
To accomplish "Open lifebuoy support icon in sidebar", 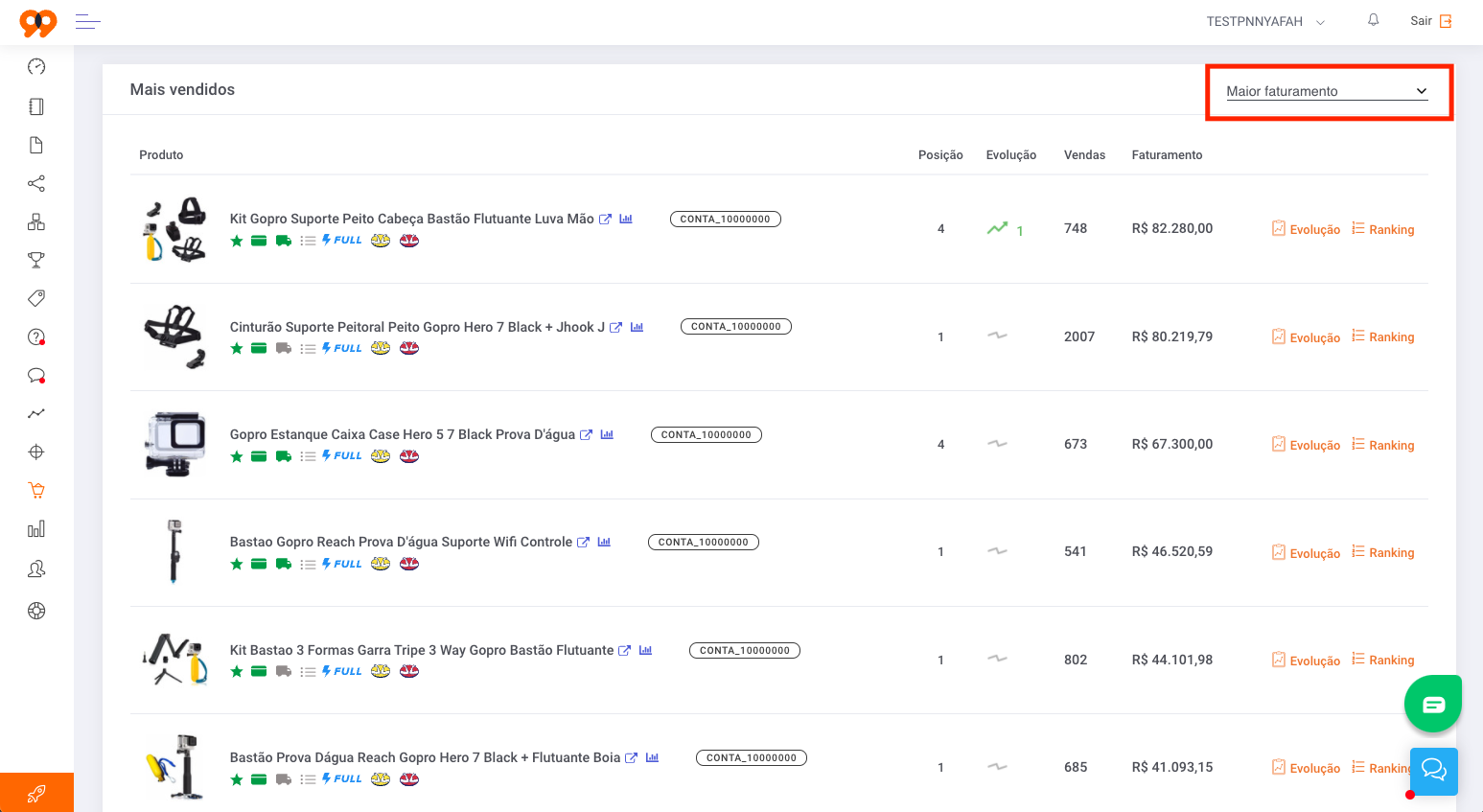I will [x=36, y=611].
